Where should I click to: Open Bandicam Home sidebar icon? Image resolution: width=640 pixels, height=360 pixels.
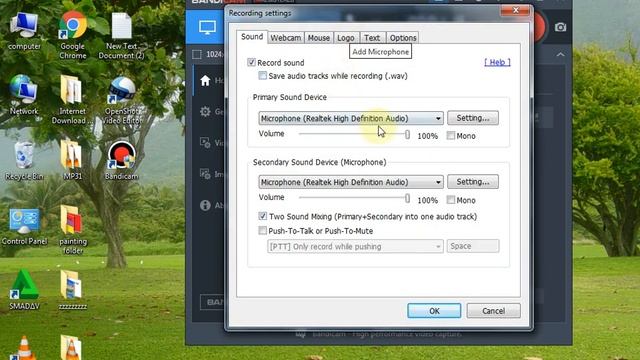[205, 81]
